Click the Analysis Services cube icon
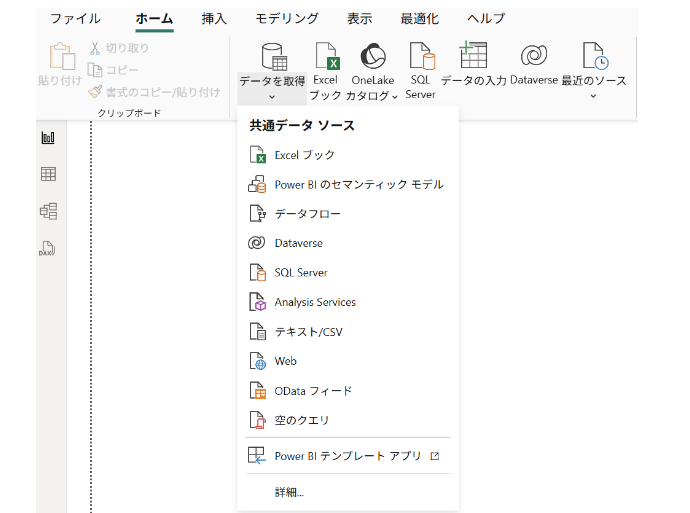The image size is (690, 513). [x=258, y=302]
